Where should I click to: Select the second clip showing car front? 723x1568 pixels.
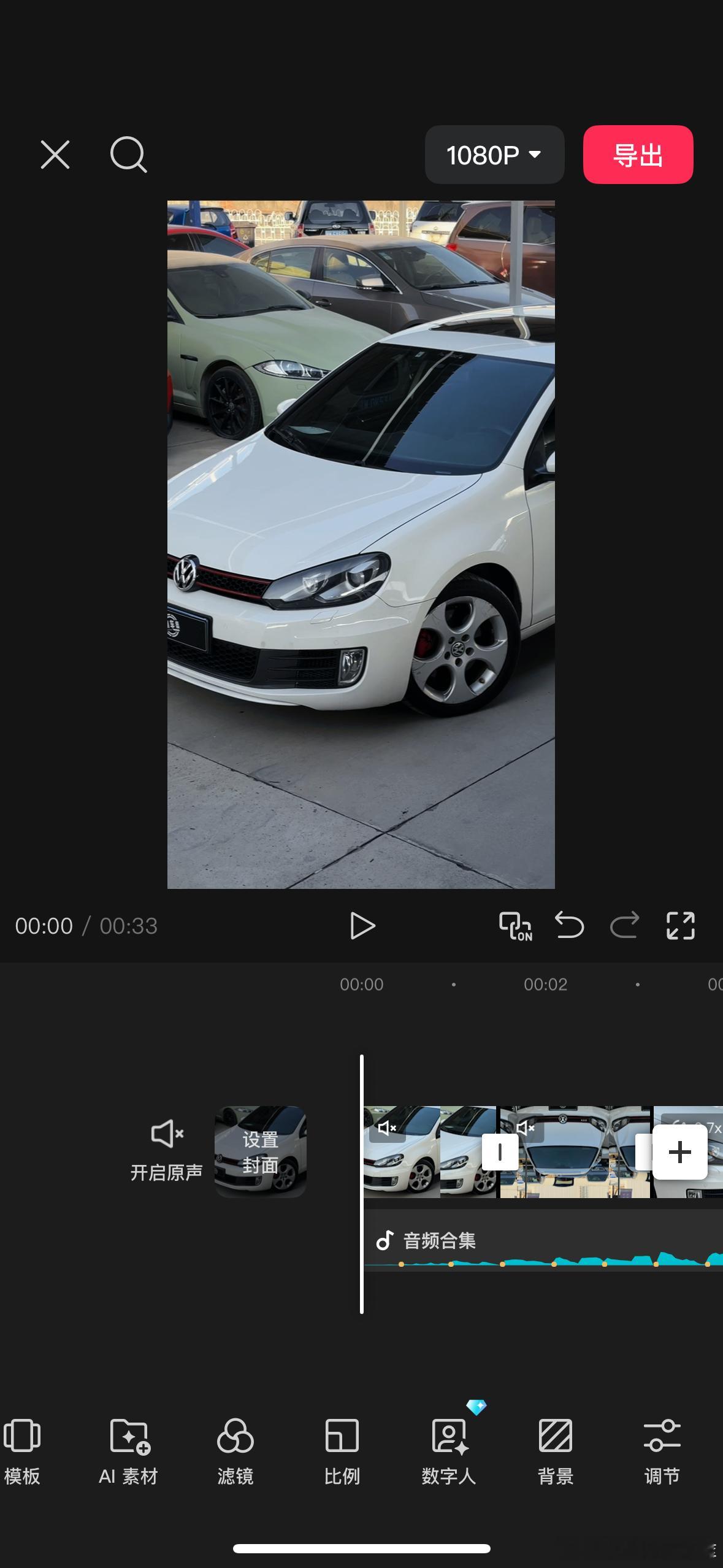(x=575, y=1152)
